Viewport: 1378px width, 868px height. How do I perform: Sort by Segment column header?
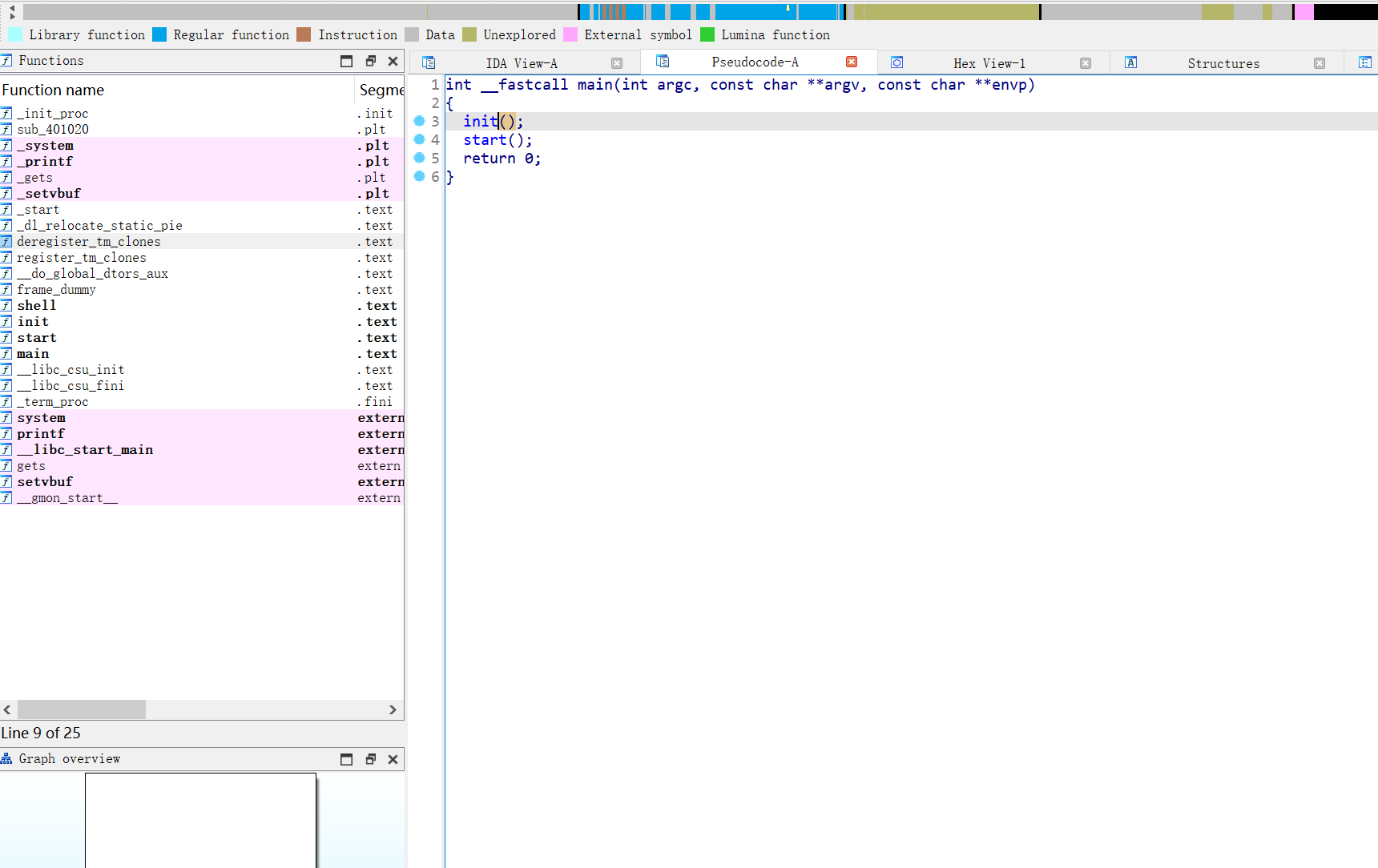(381, 90)
